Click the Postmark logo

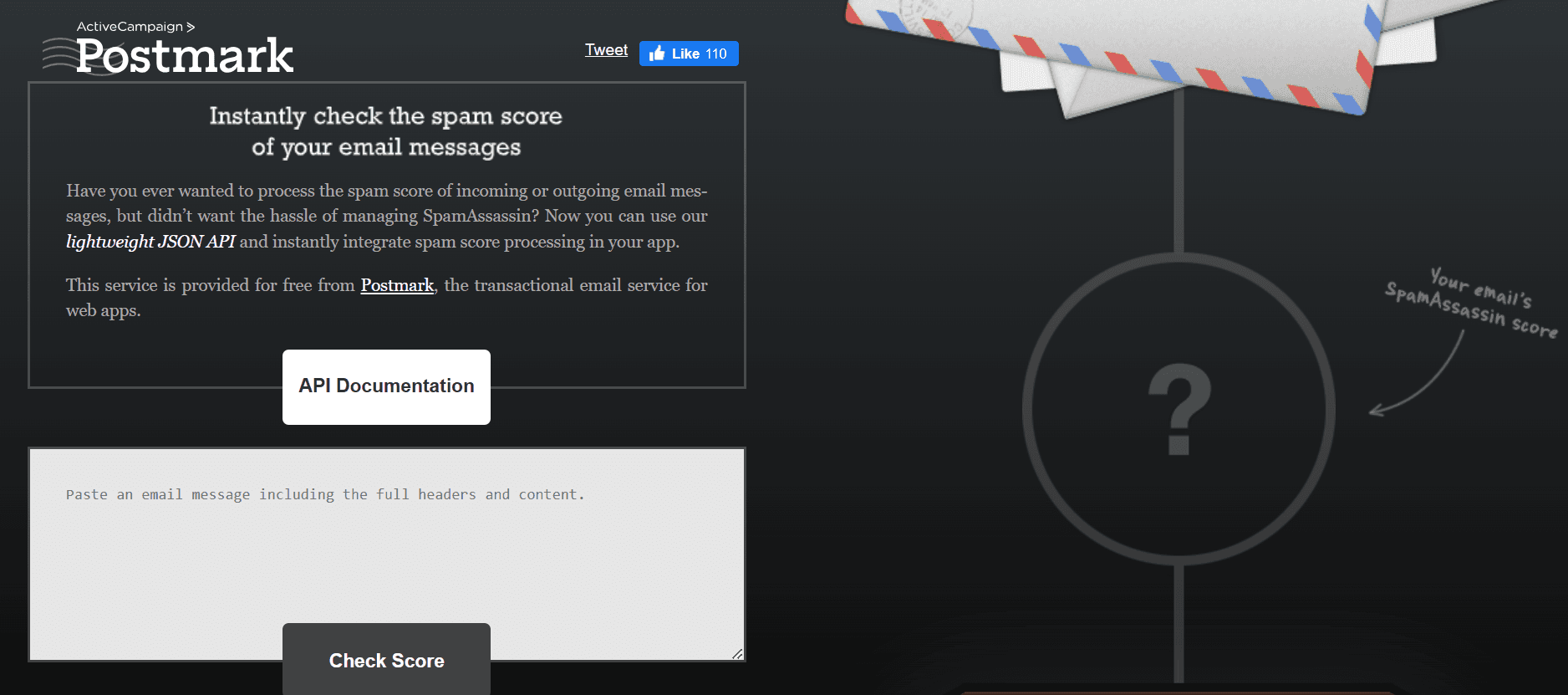(x=168, y=56)
